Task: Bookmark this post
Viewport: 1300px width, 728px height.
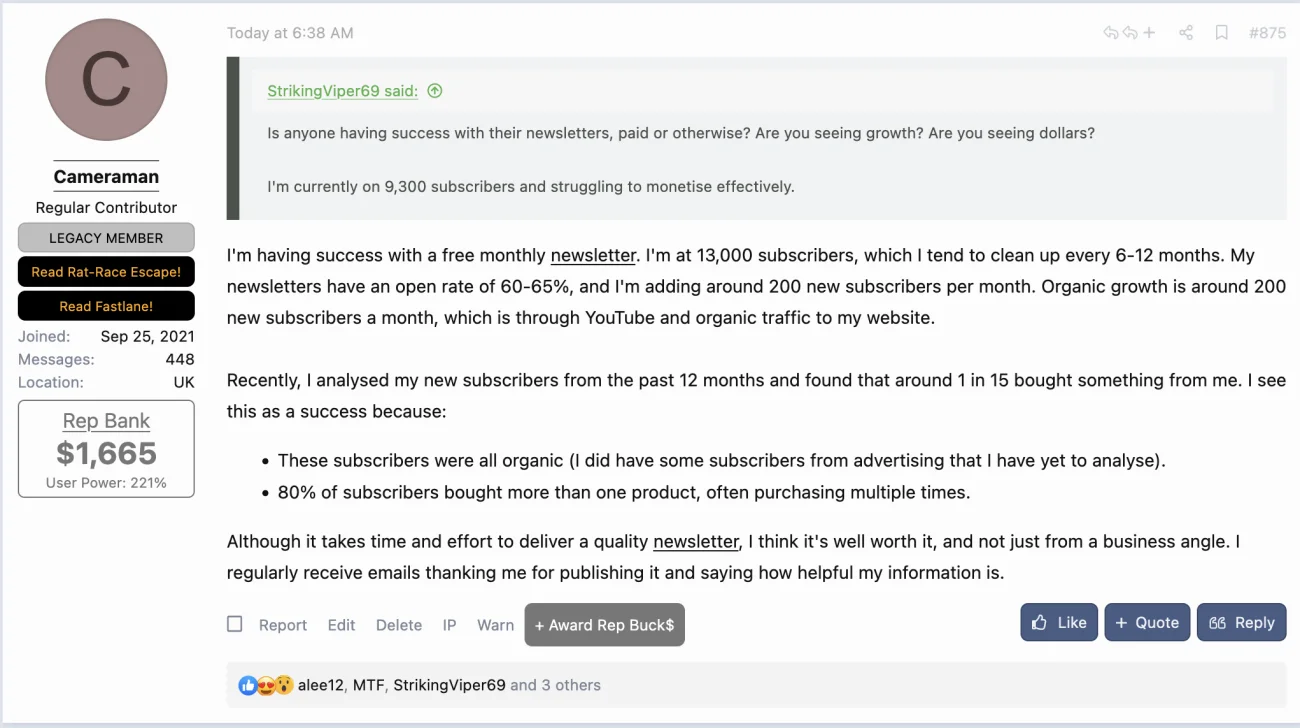Action: click(1221, 33)
